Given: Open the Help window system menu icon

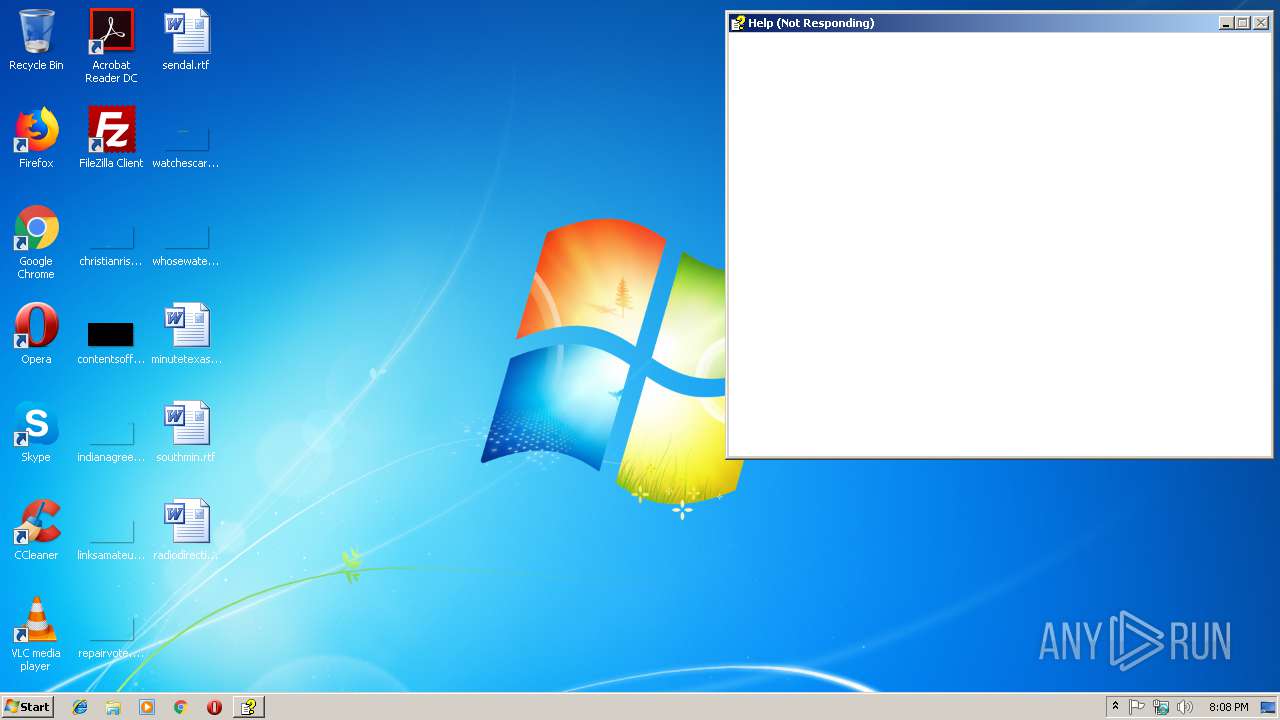Looking at the screenshot, I should pos(738,23).
